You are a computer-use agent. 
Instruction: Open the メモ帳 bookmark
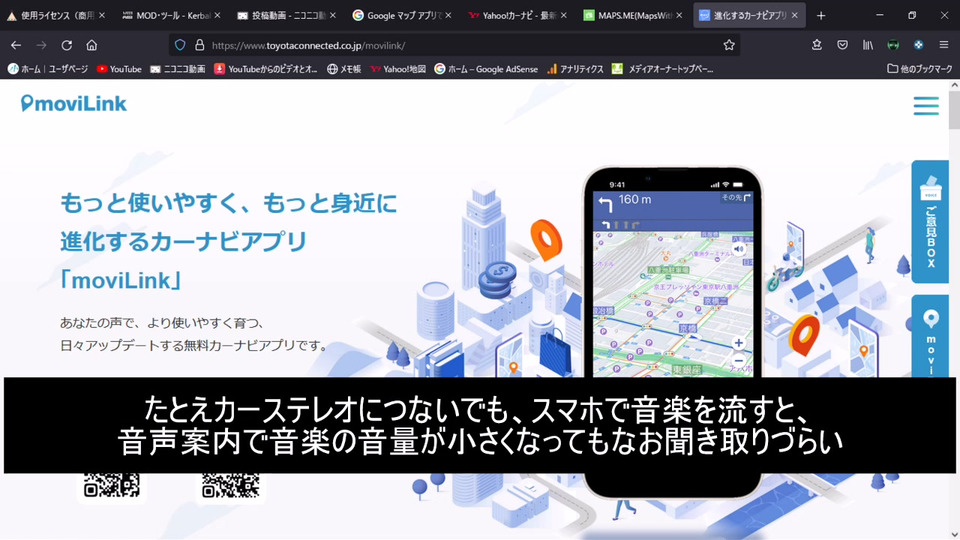tap(344, 69)
